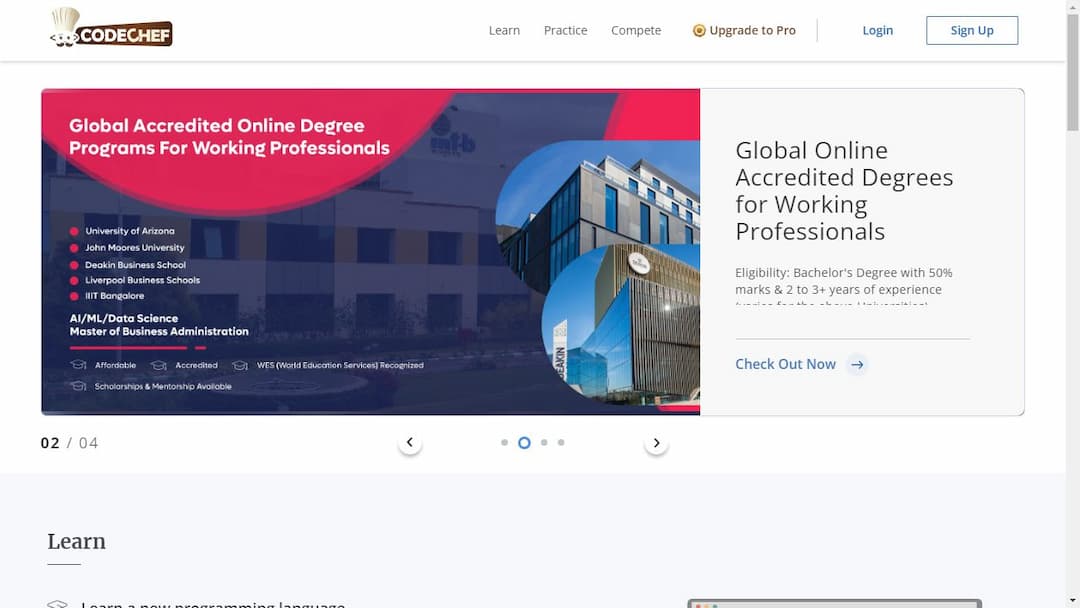Screen dimensions: 1080x608
Task: Switch to the fourth carousel dot
Action: tap(561, 442)
